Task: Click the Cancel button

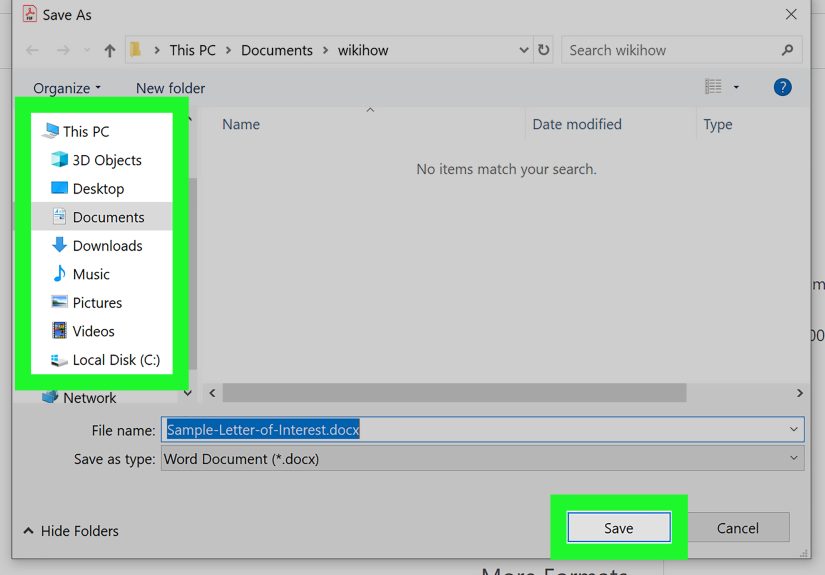Action: [x=738, y=528]
